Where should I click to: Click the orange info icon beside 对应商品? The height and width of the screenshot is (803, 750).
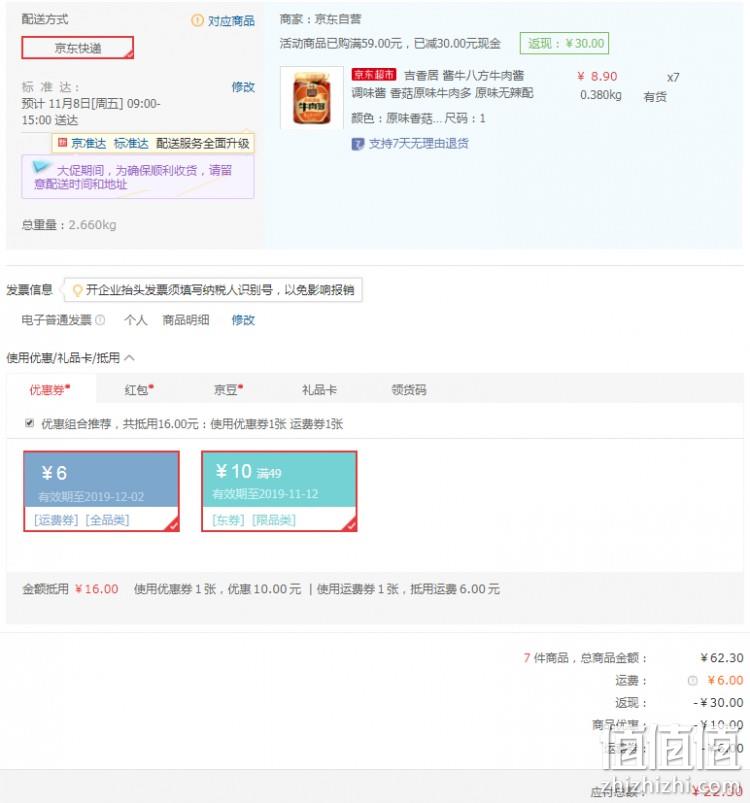tap(197, 20)
